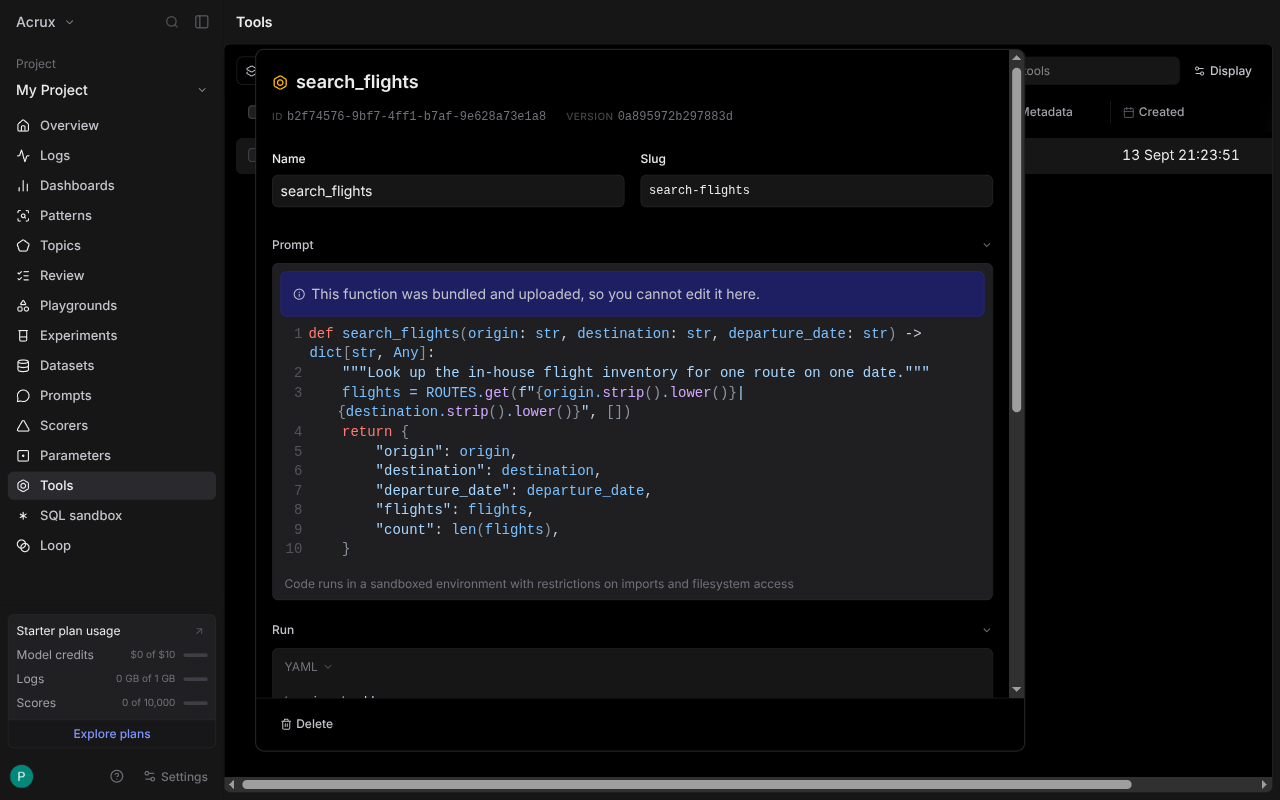Image resolution: width=1280 pixels, height=800 pixels.
Task: Toggle sidebar panel collapse icon
Action: click(x=202, y=22)
